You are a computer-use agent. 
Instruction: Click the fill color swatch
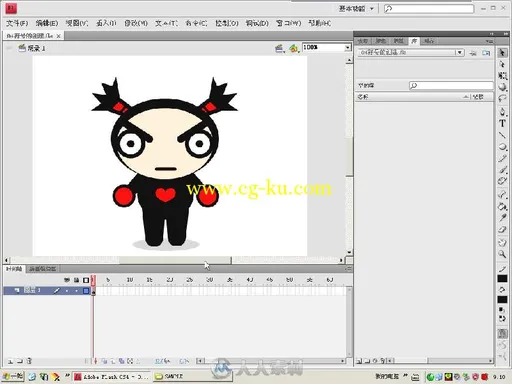tap(502, 300)
